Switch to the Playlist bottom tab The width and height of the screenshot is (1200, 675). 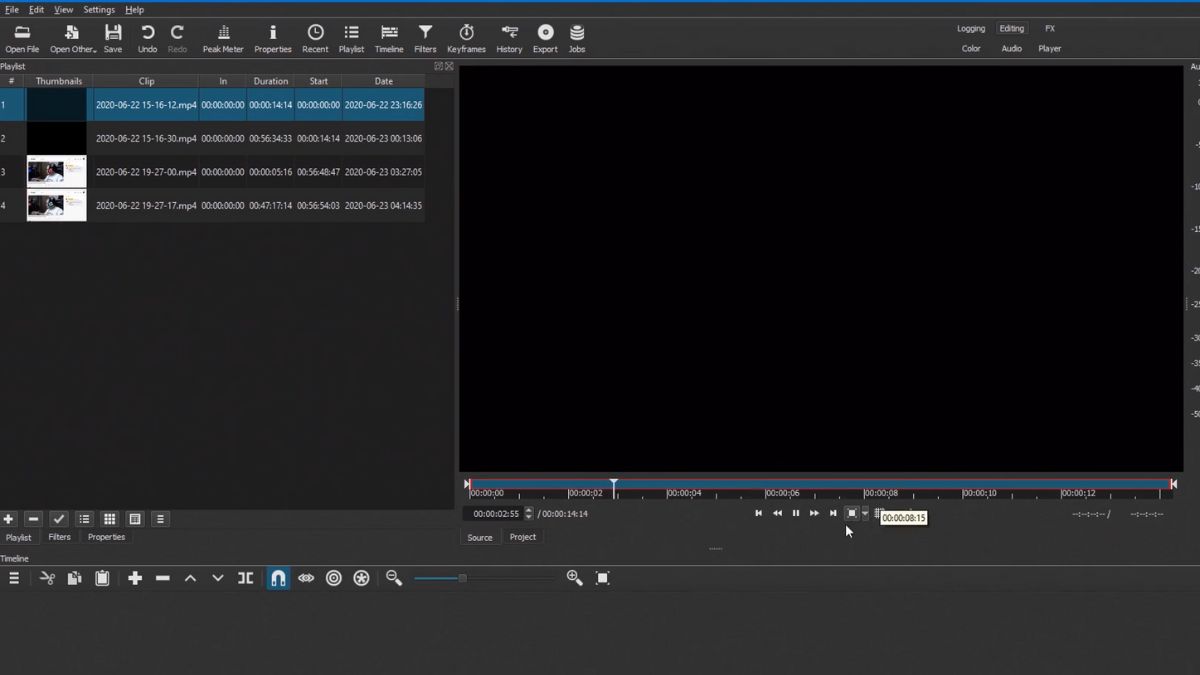(19, 537)
